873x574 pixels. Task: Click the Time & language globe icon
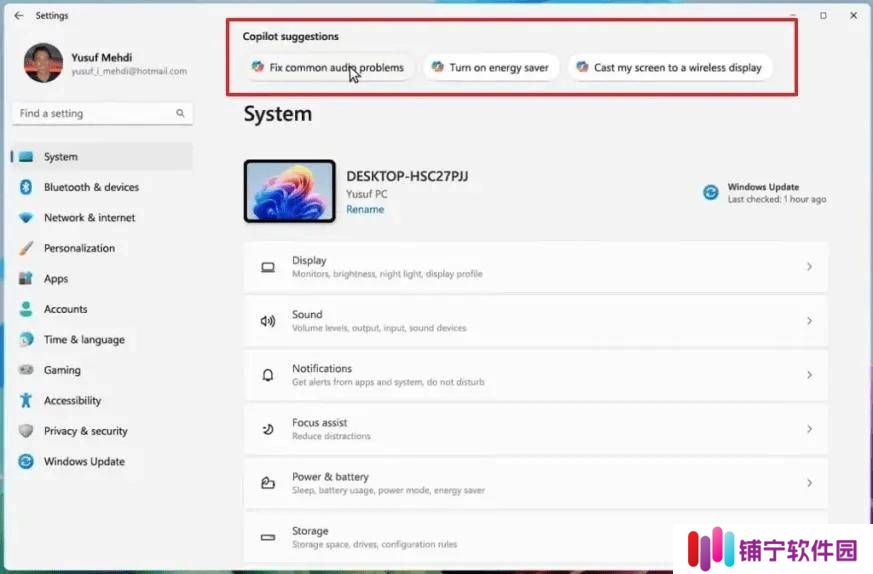click(26, 340)
